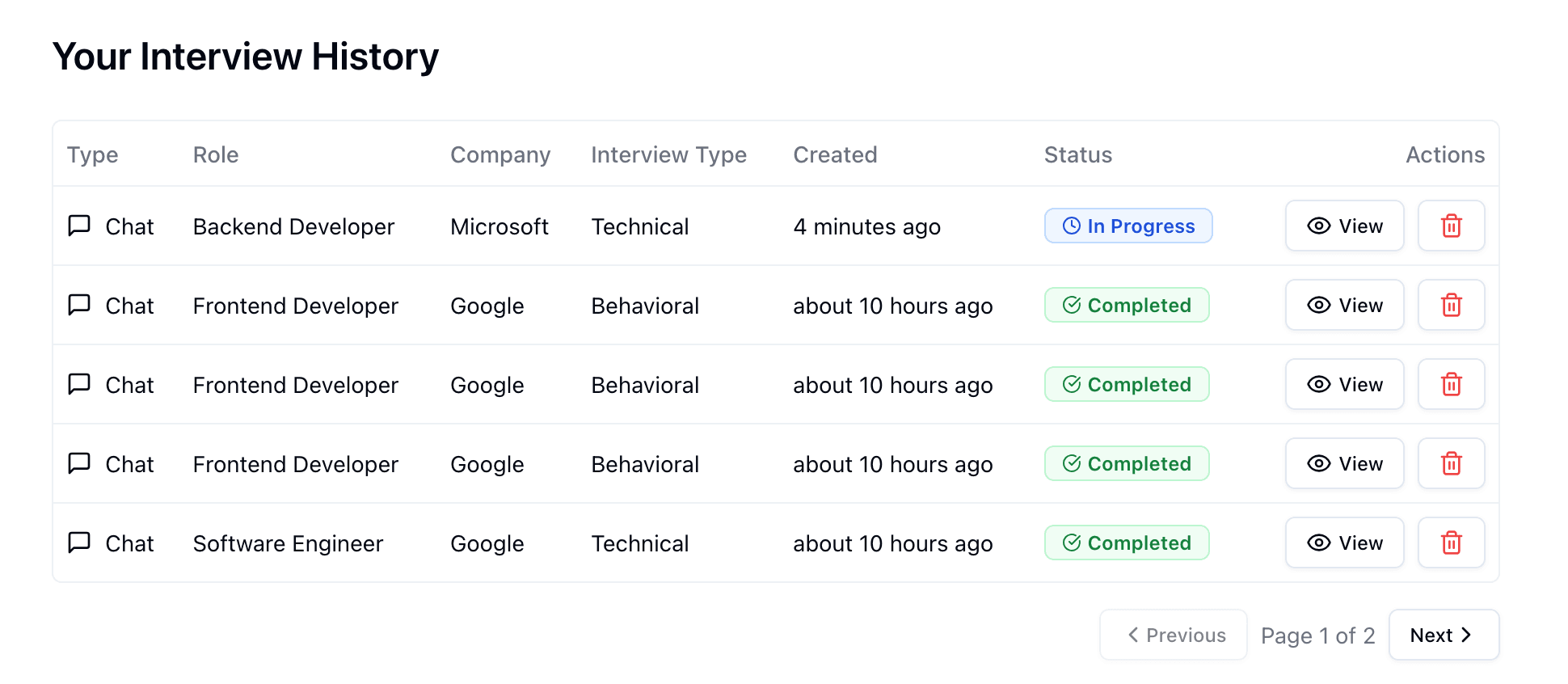The image size is (1568, 684).
Task: Click chat bubble icon in first Frontend Developer row
Action: click(x=79, y=305)
